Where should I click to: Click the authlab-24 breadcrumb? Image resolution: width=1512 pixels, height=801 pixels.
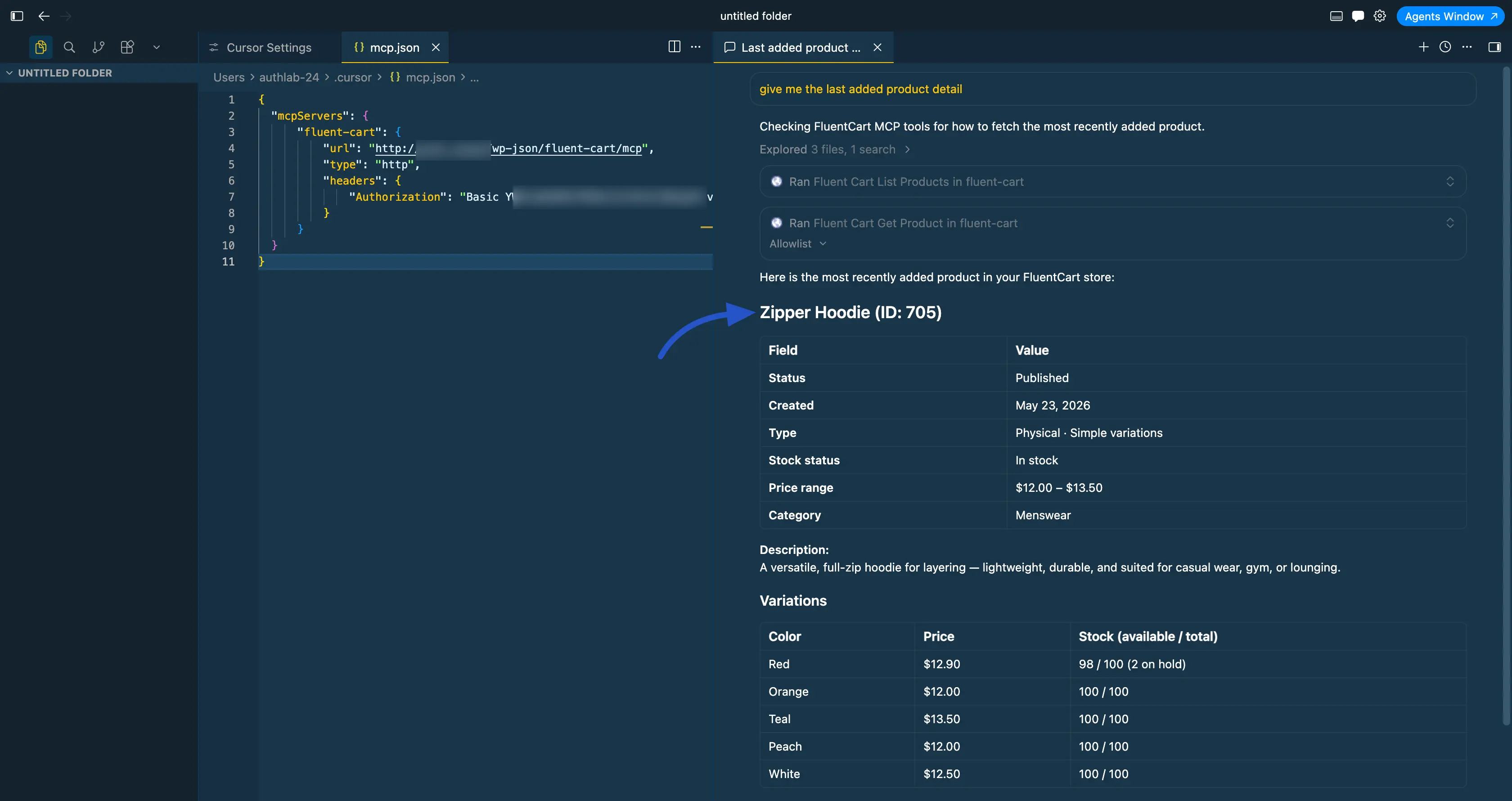point(289,77)
